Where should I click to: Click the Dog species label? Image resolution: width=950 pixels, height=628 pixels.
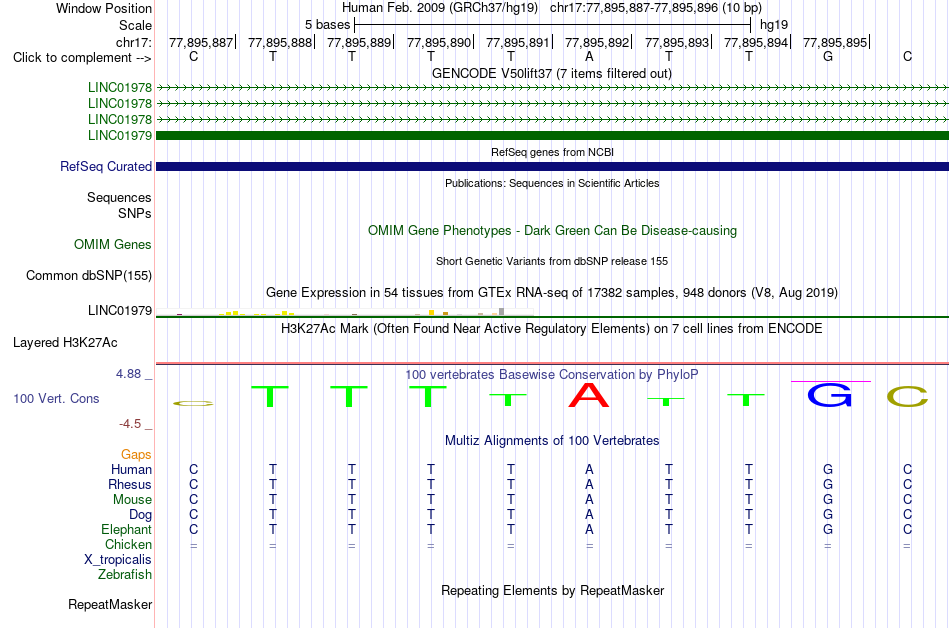(x=141, y=515)
